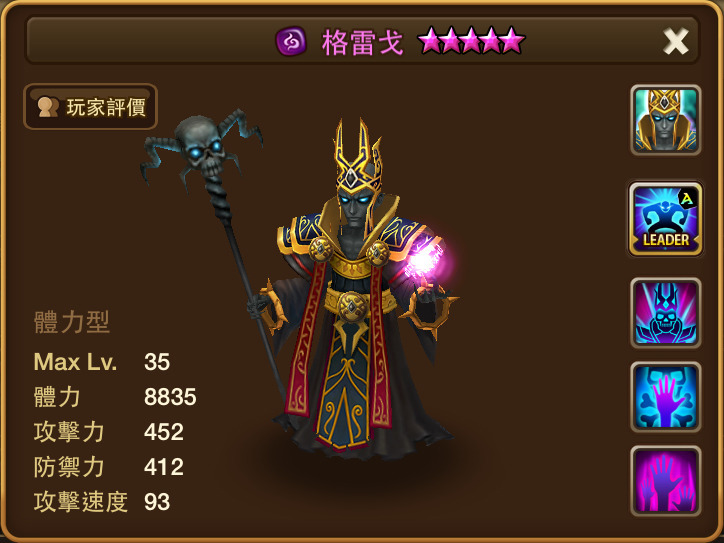The image size is (724, 543).
Task: Select the Leader skill icon
Action: [x=665, y=218]
